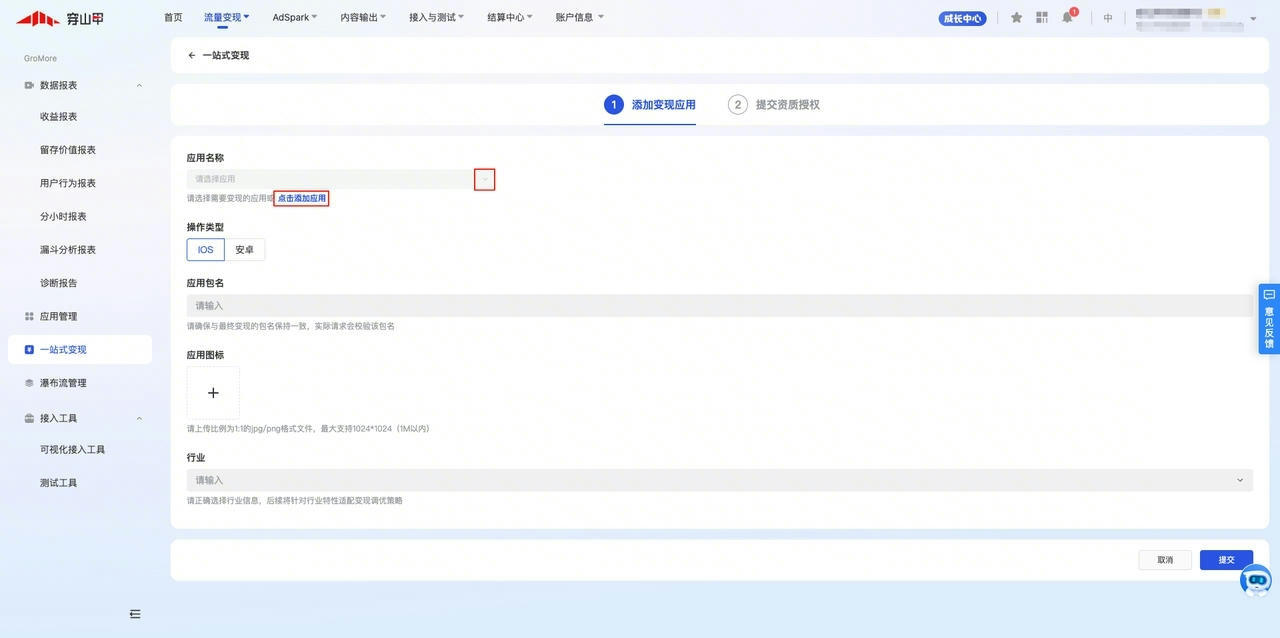Select 安卓 as 操作类型
This screenshot has height=638, width=1280.
[x=244, y=250]
